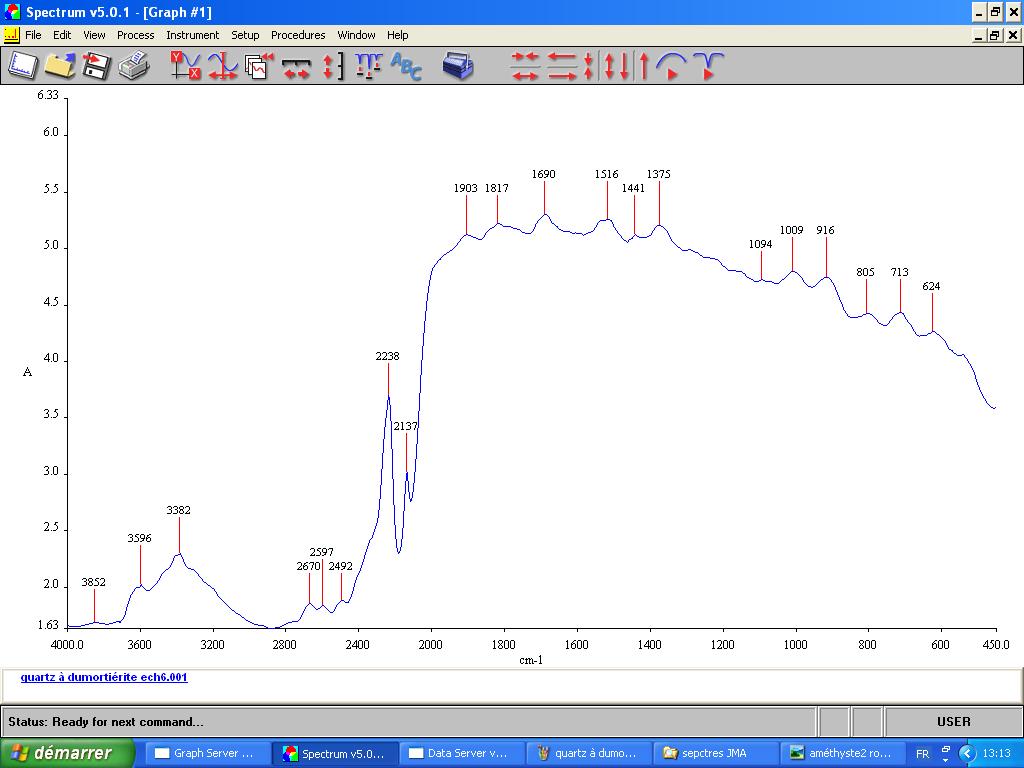Open the Process menu

coord(135,35)
